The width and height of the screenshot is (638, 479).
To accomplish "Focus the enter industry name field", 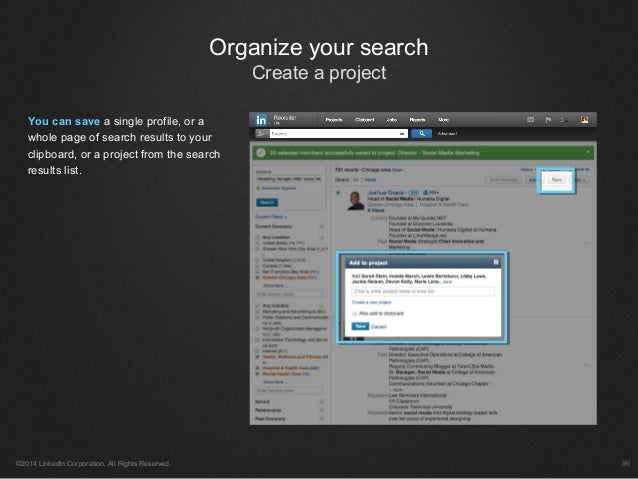I will coord(289,390).
